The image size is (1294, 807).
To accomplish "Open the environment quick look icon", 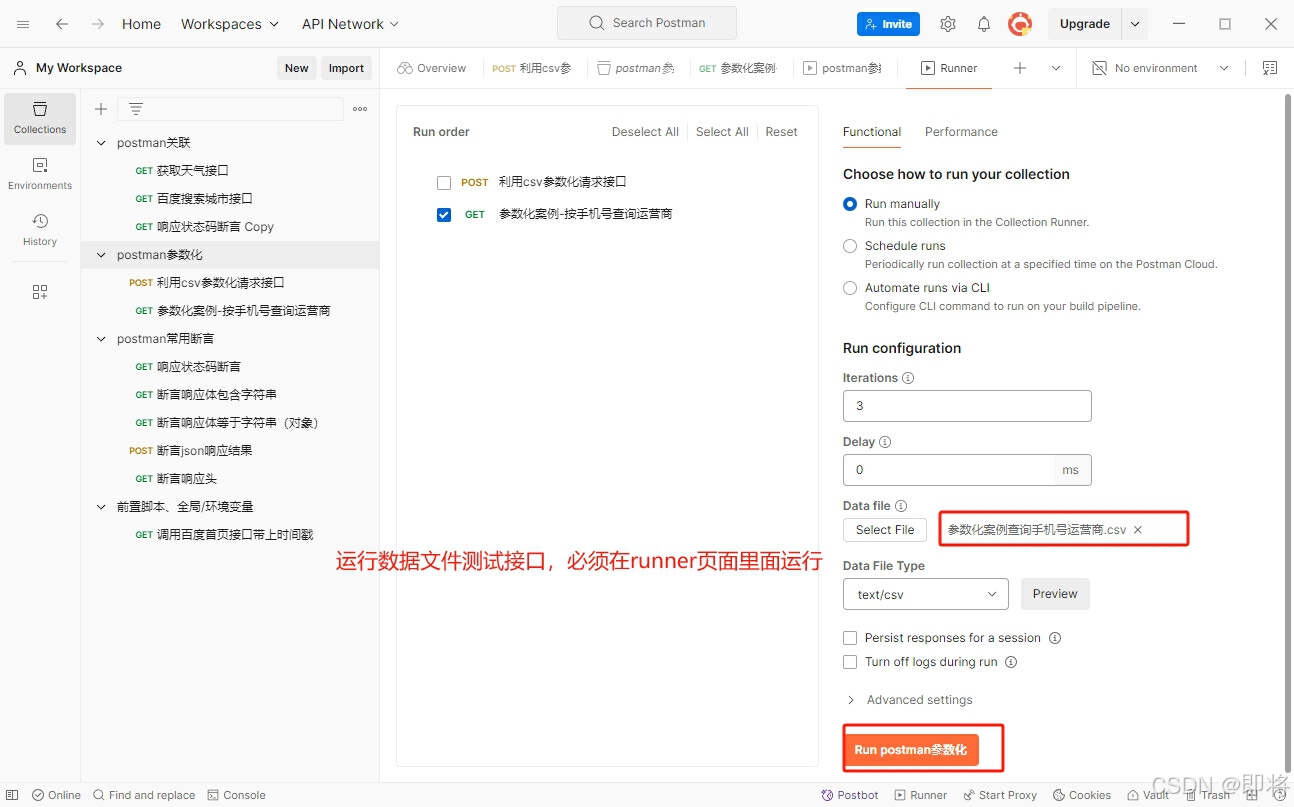I will 1270,68.
